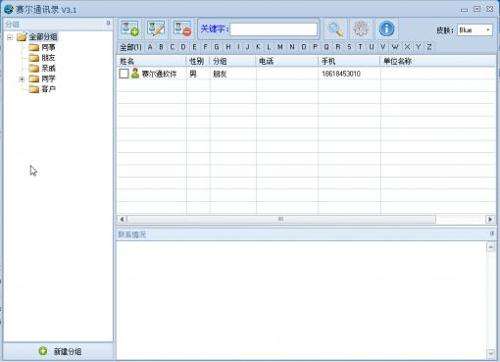Click the app logo in the title bar
The image size is (500, 362).
(x=8, y=9)
